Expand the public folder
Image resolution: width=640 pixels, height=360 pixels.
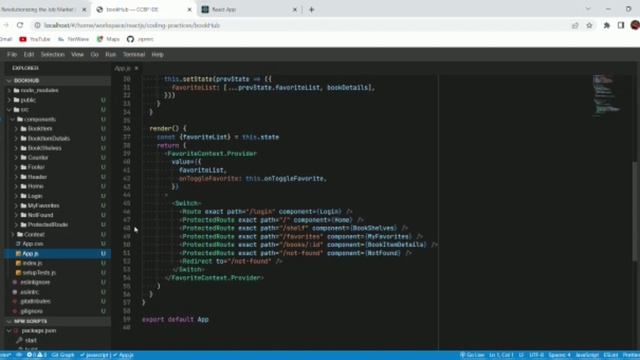coord(57,100)
